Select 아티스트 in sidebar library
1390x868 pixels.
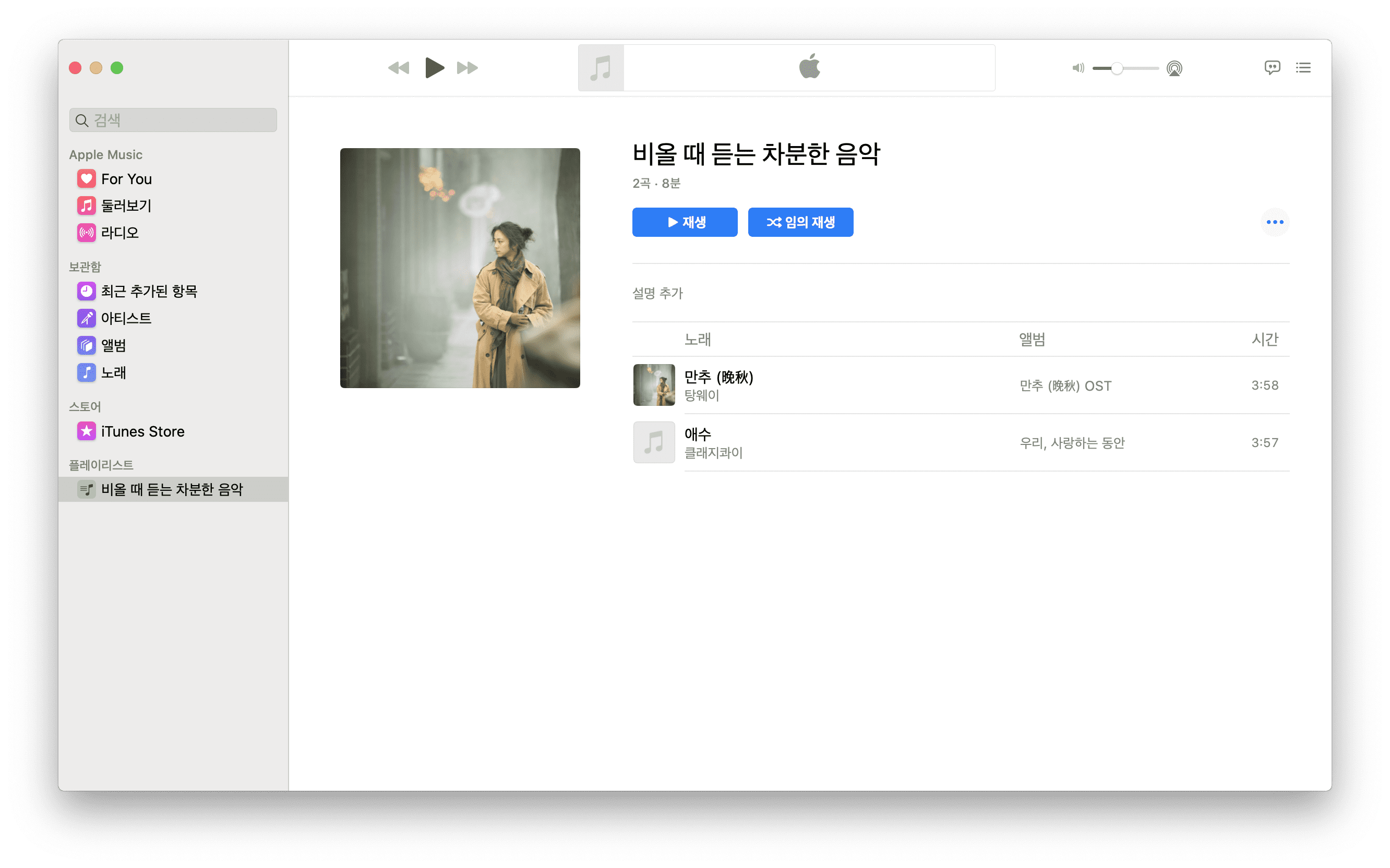pos(126,318)
